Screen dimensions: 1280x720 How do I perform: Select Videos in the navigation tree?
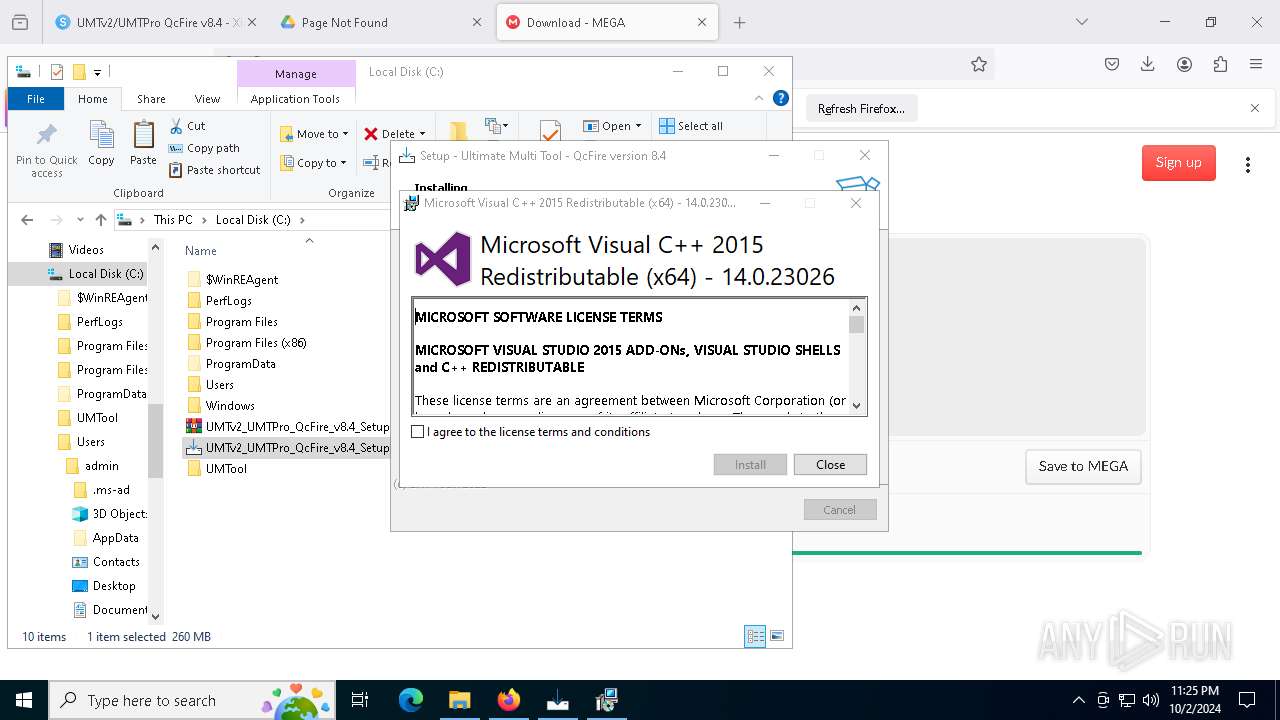coord(86,250)
